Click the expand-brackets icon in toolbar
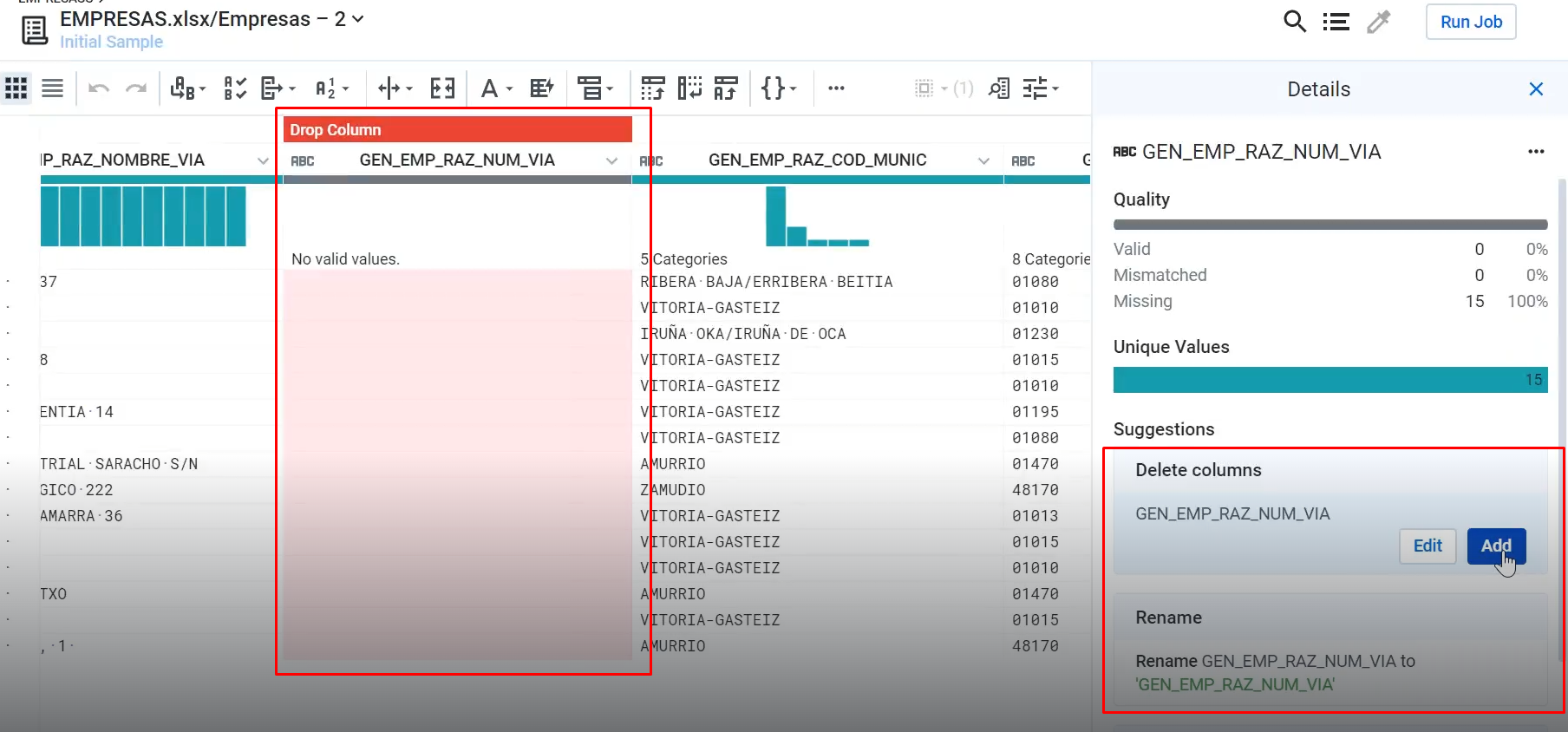 442,88
